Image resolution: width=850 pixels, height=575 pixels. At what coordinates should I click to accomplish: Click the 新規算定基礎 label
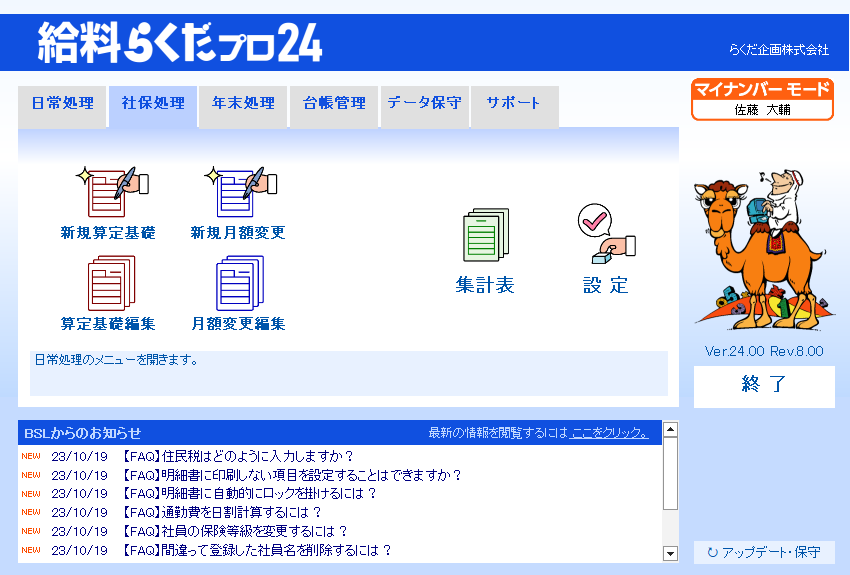(x=108, y=233)
